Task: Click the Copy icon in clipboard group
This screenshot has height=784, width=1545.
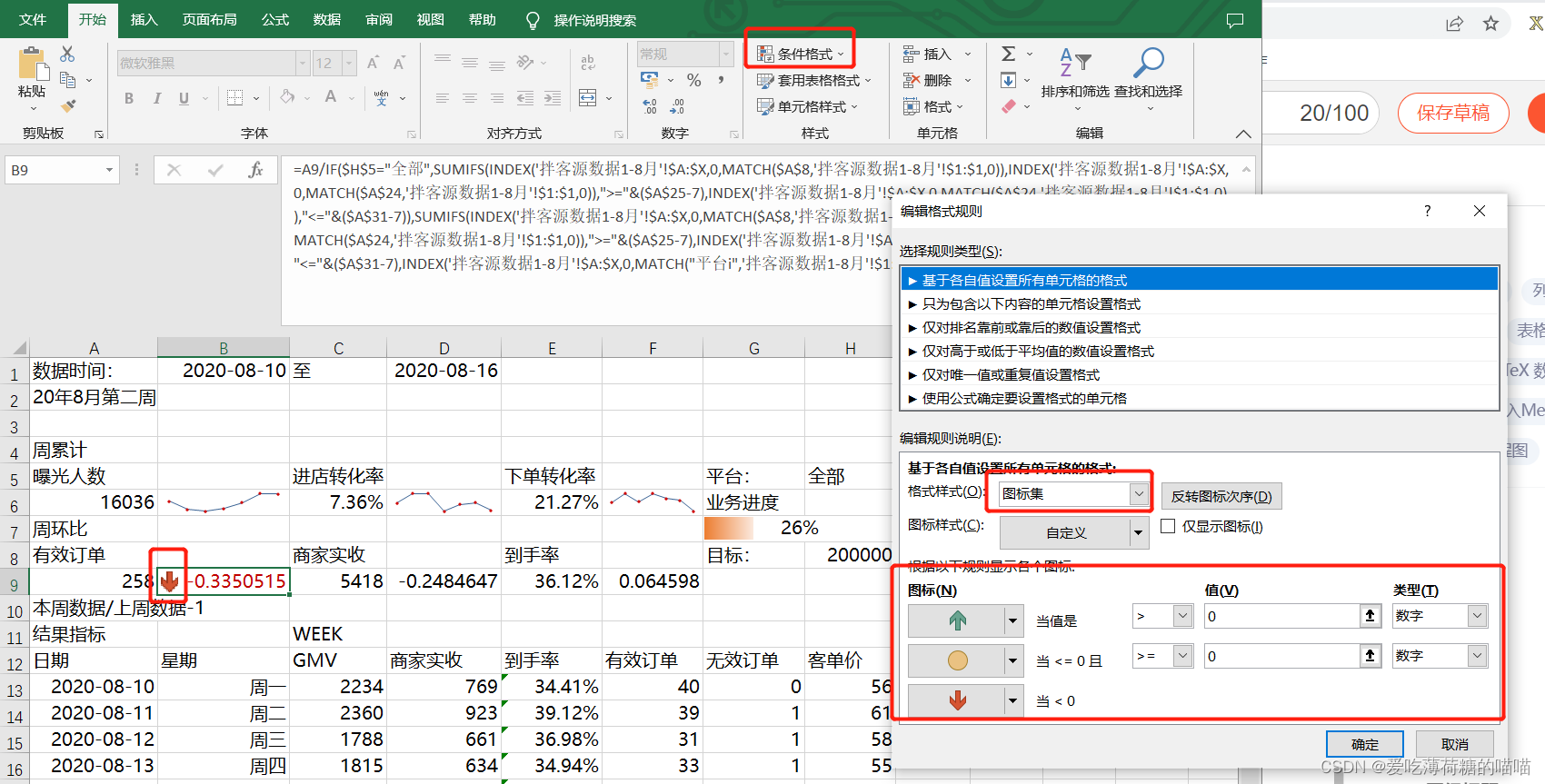Action: pos(68,80)
